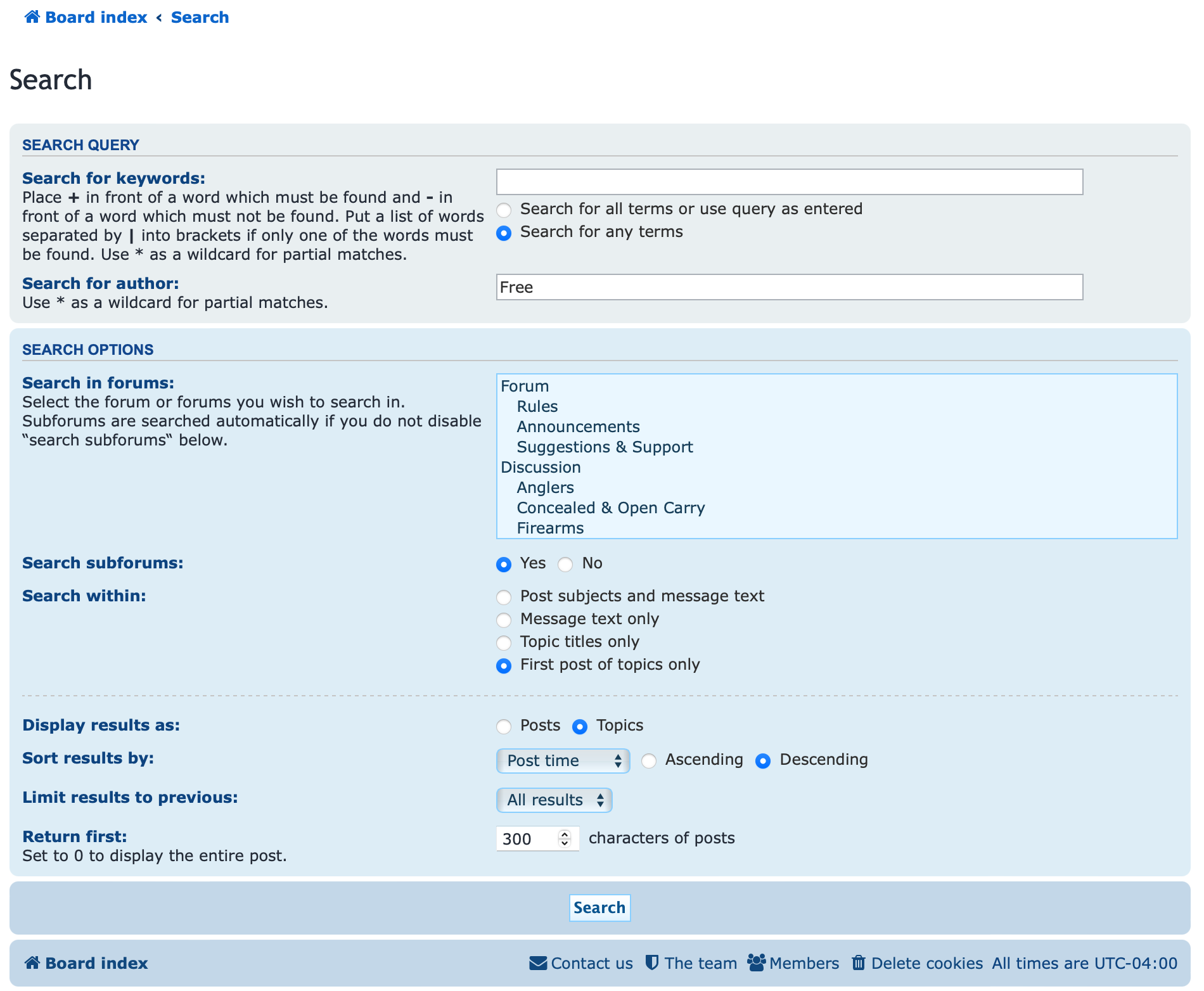
Task: Select the "Search for all terms" radio button
Action: point(504,210)
